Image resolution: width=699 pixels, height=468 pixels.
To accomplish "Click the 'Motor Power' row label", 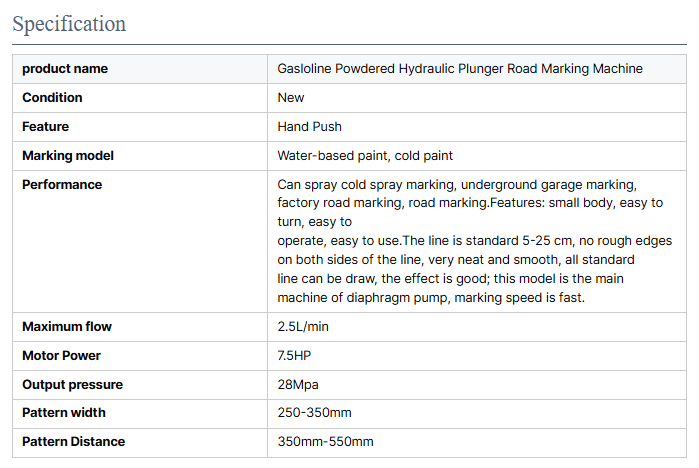I will pos(62,356).
